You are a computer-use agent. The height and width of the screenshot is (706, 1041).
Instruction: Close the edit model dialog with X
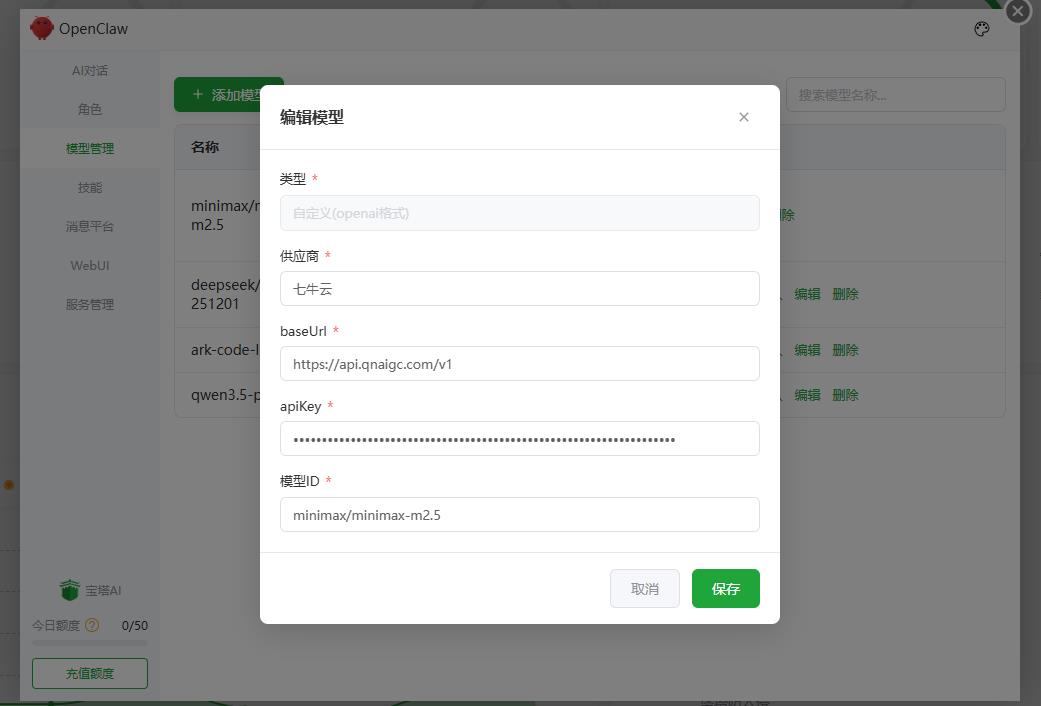point(744,117)
